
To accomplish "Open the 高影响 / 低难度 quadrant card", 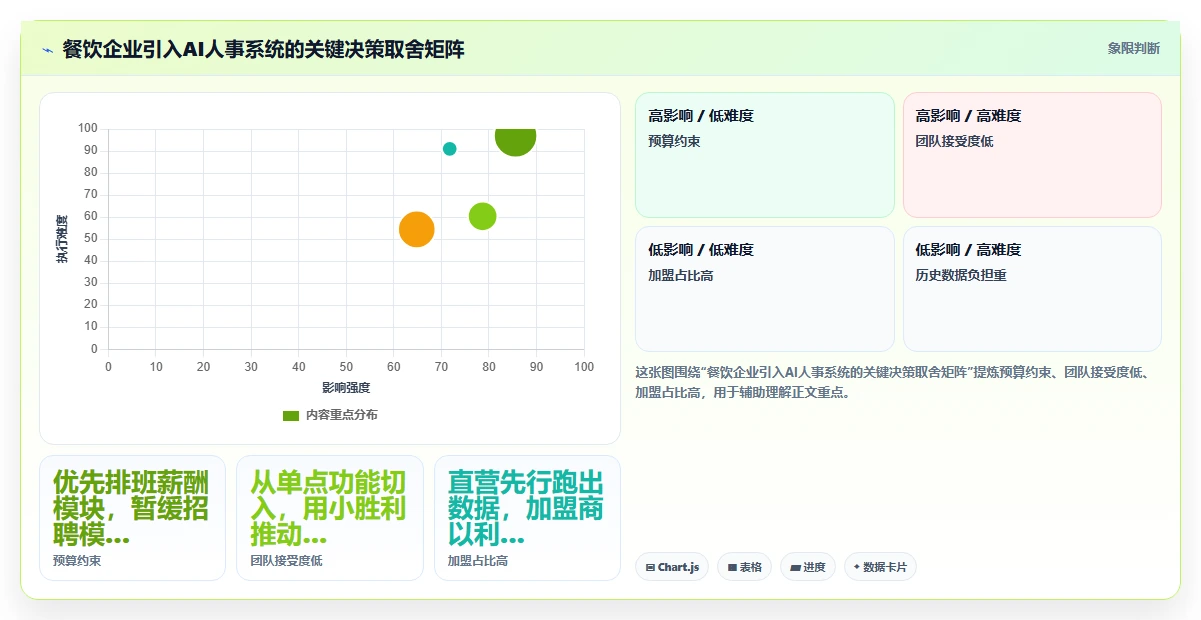I will [x=765, y=155].
